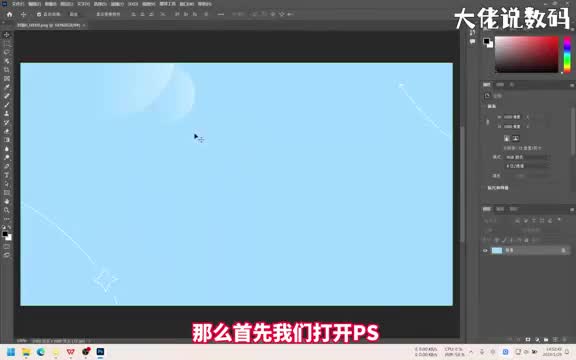The height and width of the screenshot is (360, 576).
Task: Click the canvas height input field
Action: (512, 126)
